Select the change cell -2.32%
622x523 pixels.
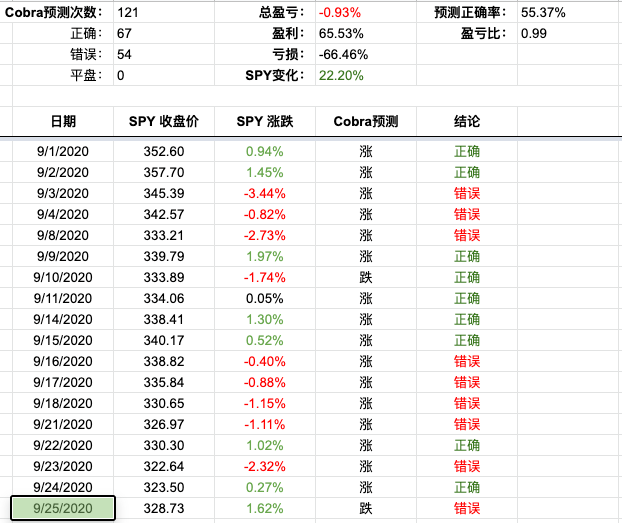pyautogui.click(x=265, y=467)
